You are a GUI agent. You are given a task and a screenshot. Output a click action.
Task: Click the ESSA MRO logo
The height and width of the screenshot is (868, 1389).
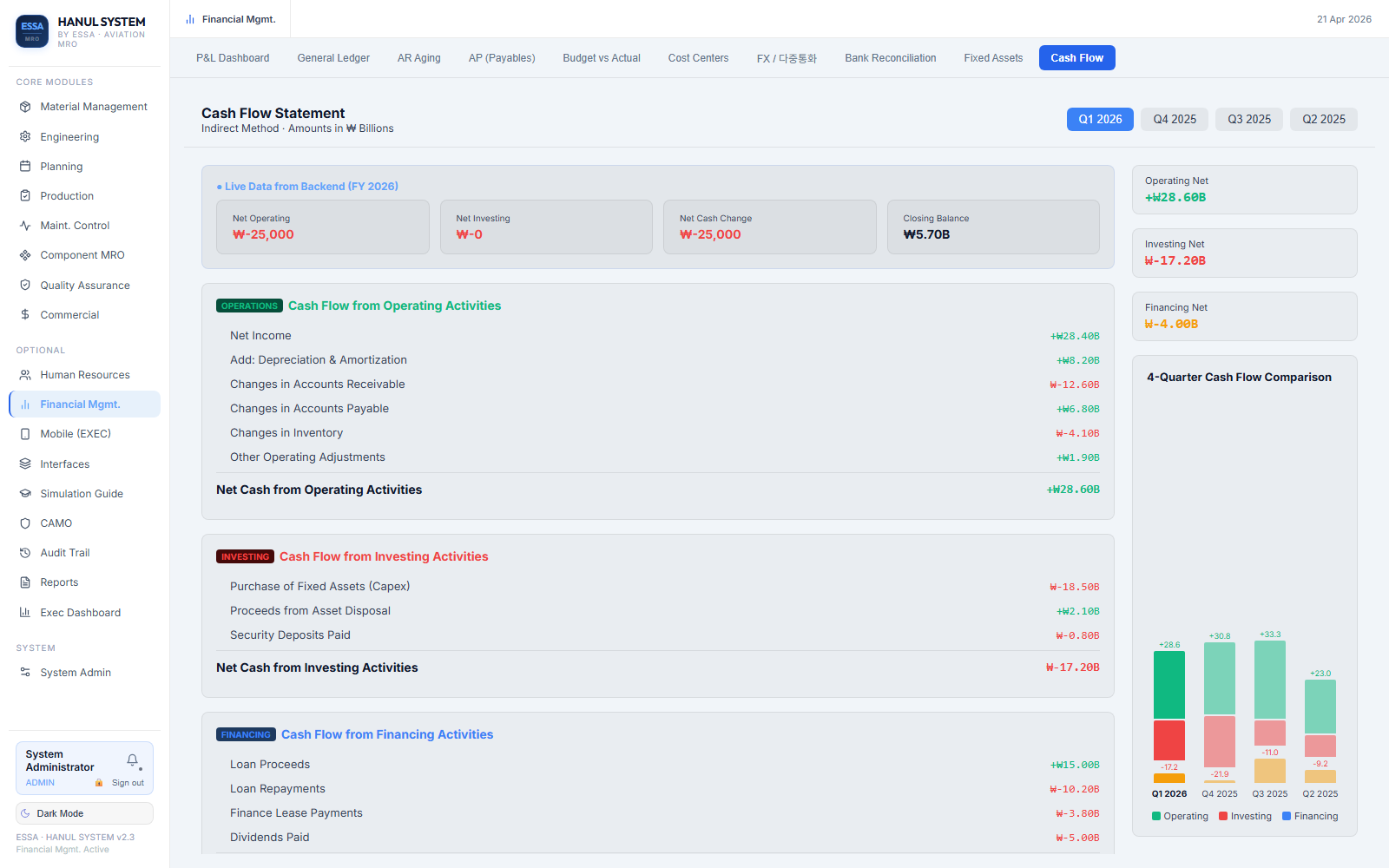[32, 31]
